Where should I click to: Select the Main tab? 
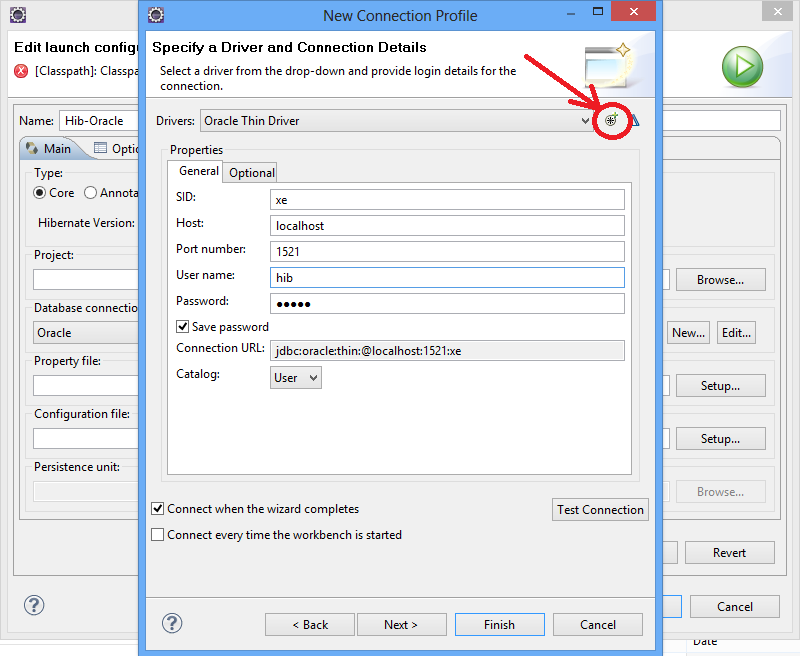tap(53, 147)
